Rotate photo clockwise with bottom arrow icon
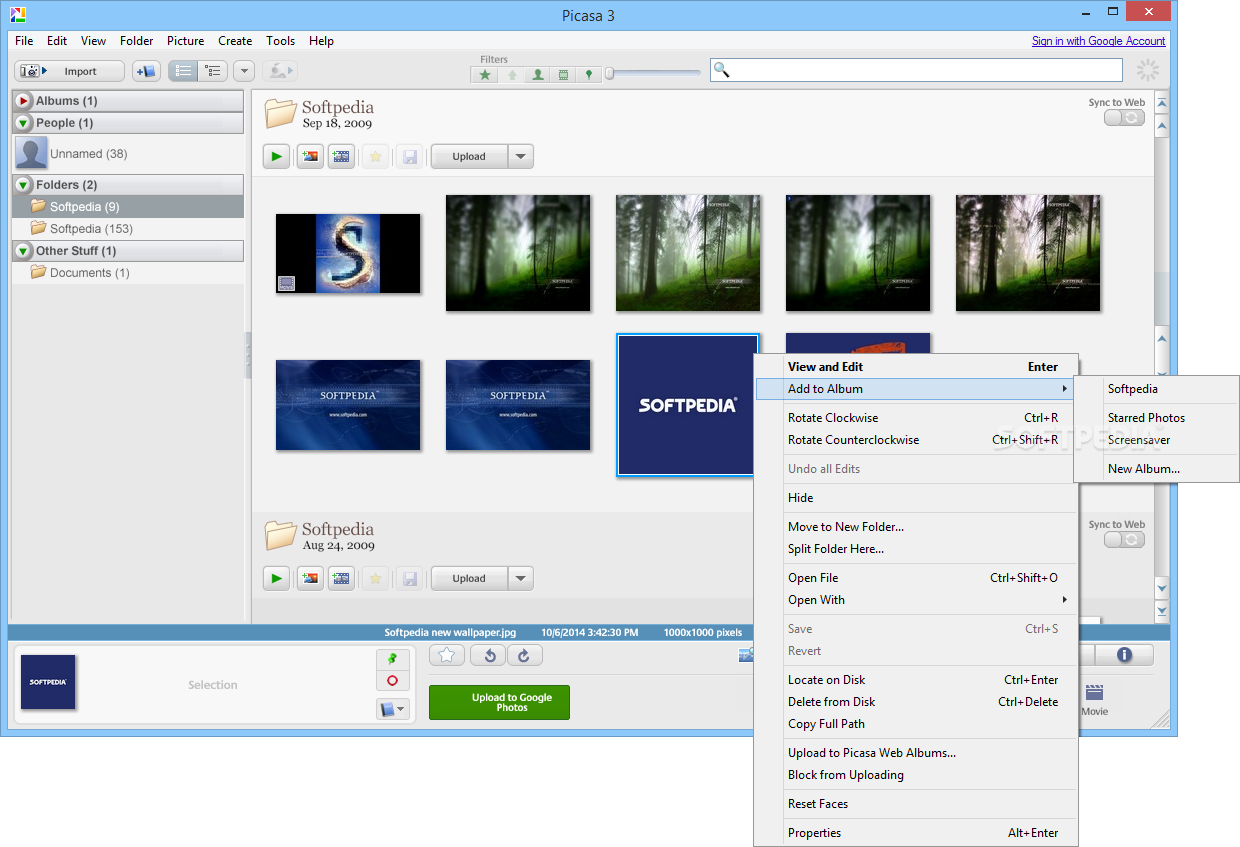The height and width of the screenshot is (847, 1240). [x=524, y=655]
